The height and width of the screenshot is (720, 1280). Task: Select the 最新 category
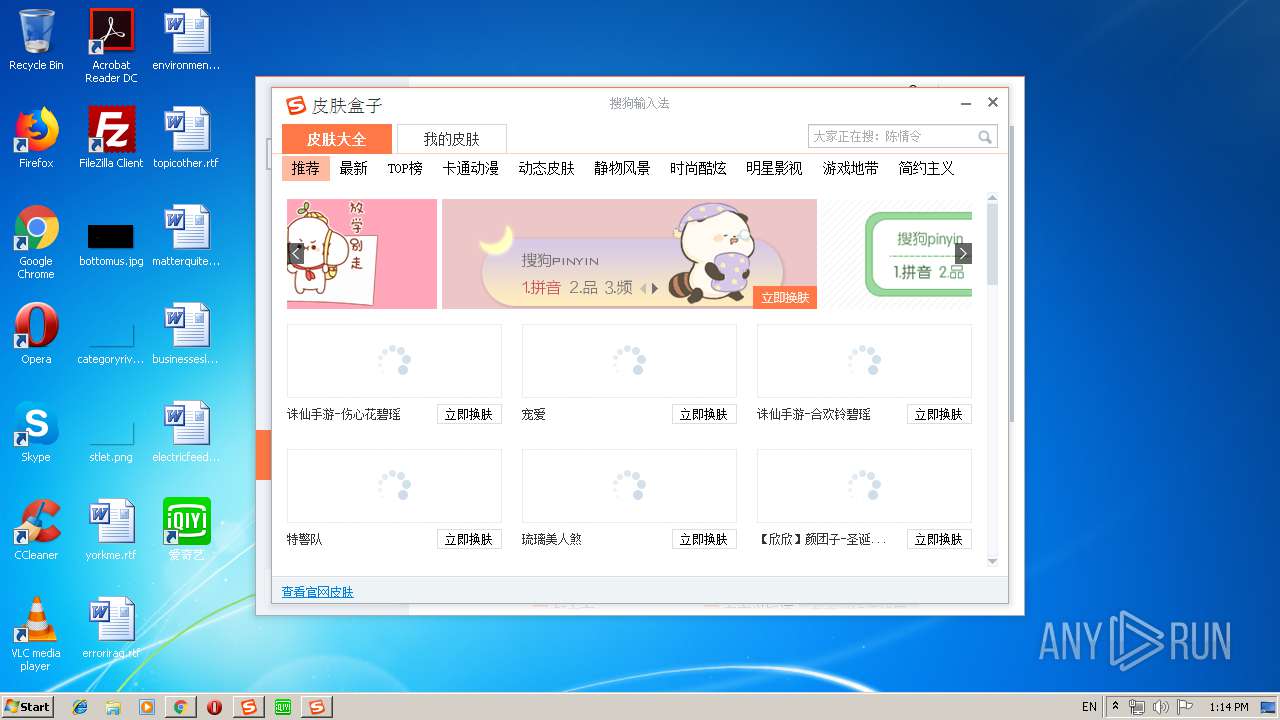pos(354,168)
